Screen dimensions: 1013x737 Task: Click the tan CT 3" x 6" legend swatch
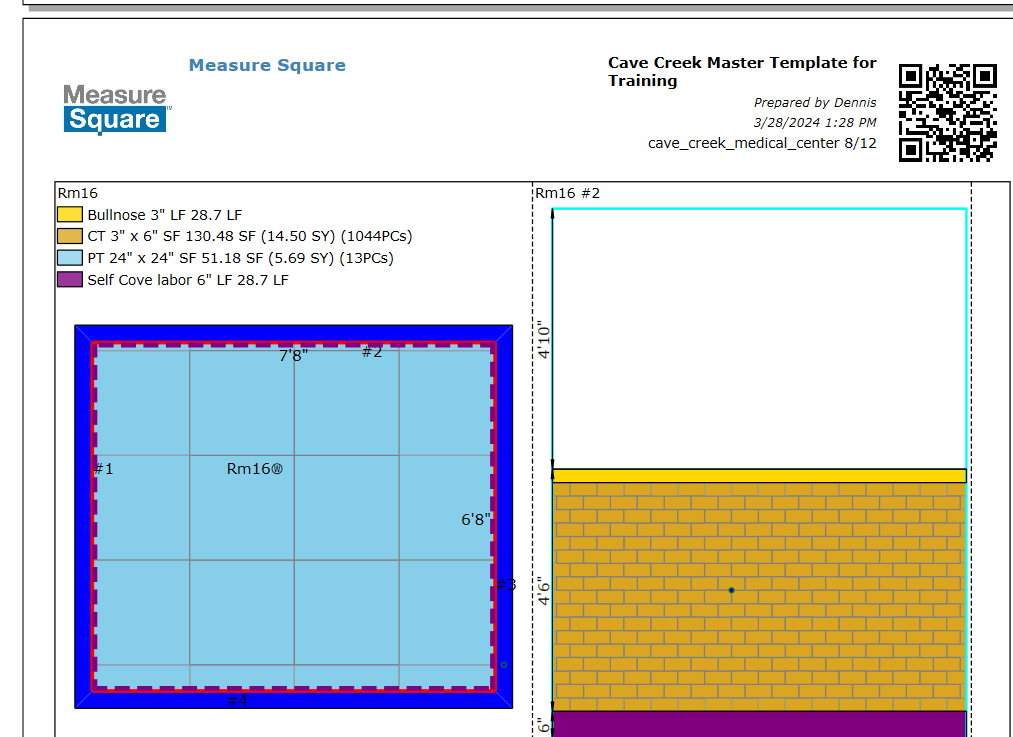70,236
